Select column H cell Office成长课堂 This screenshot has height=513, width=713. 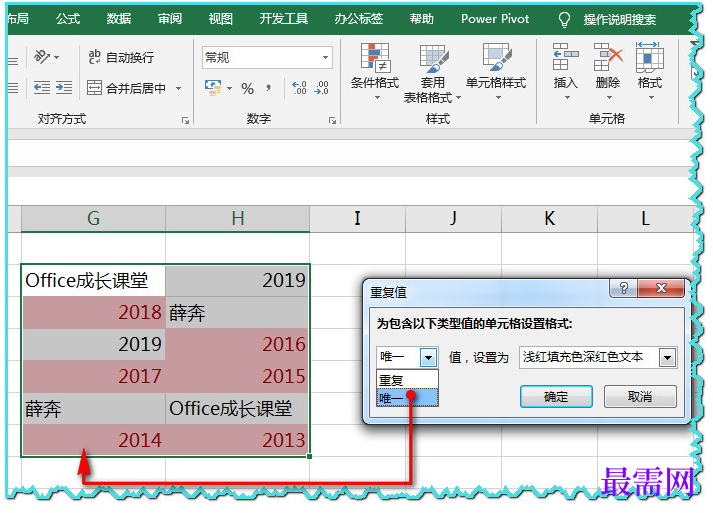point(237,408)
